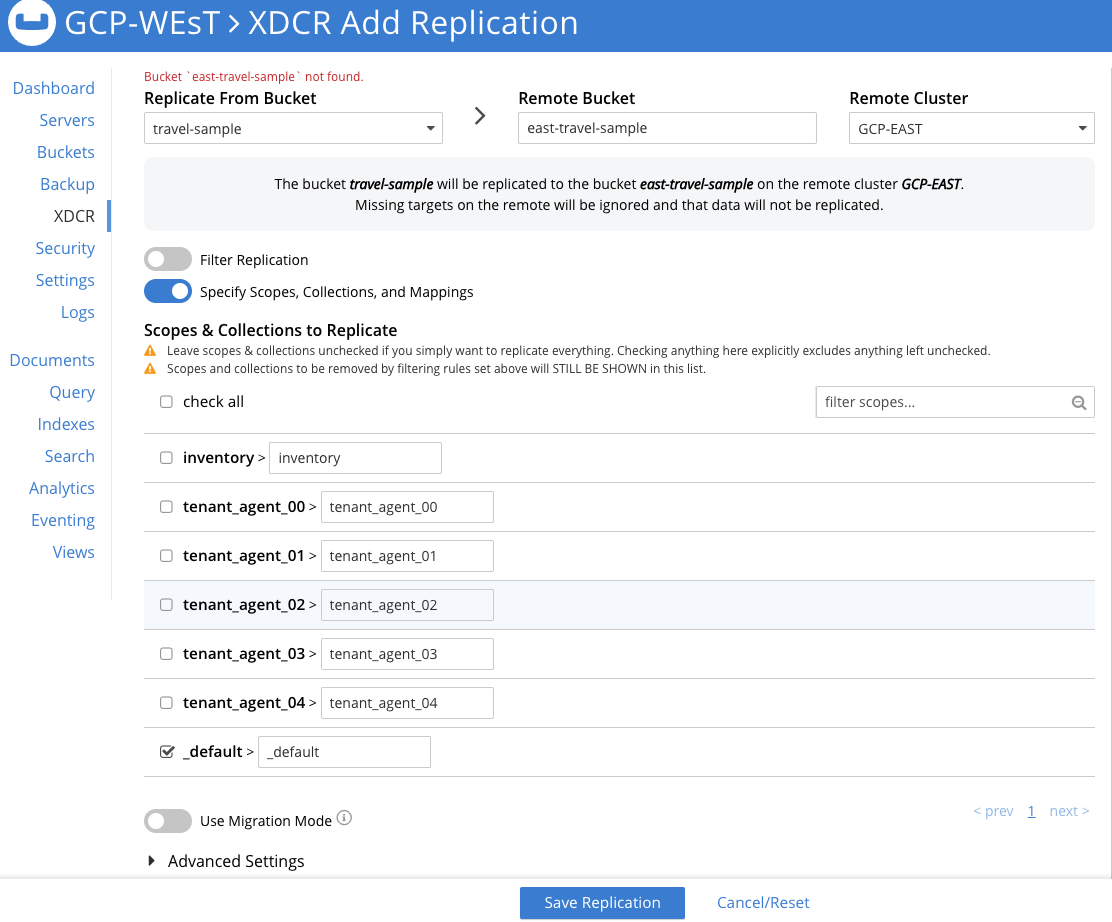Disable Specify Scopes, Collections, and Mappings switch
The image size is (1112, 922).
(x=168, y=291)
